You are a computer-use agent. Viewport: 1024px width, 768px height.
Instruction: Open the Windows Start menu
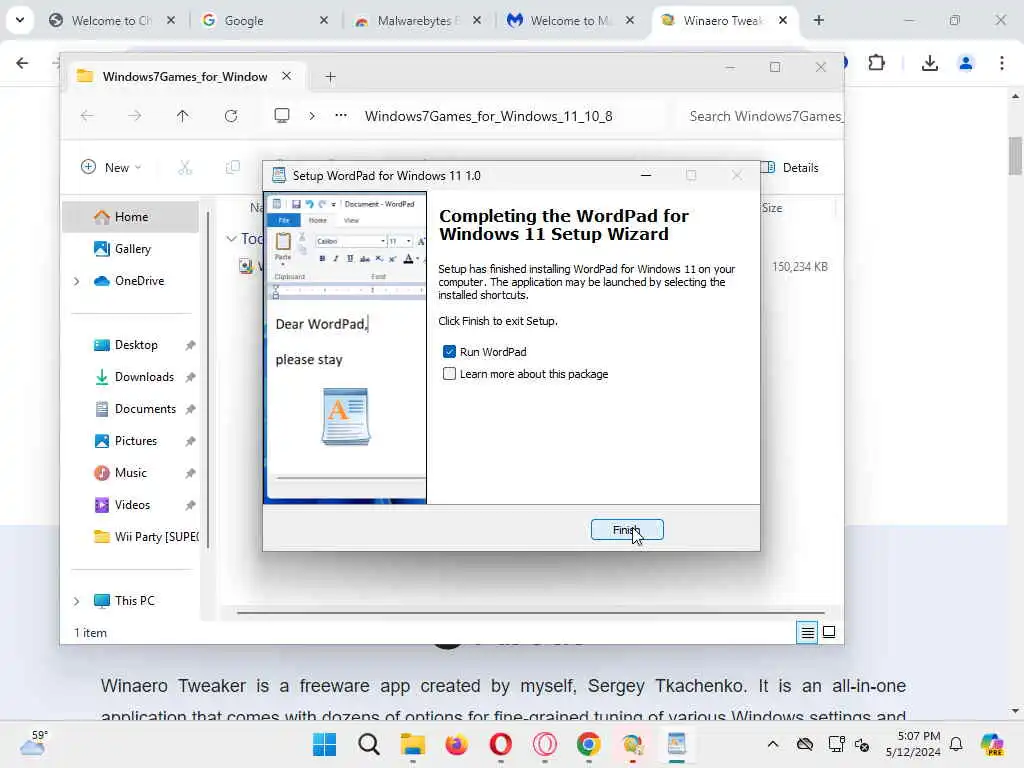(x=324, y=744)
